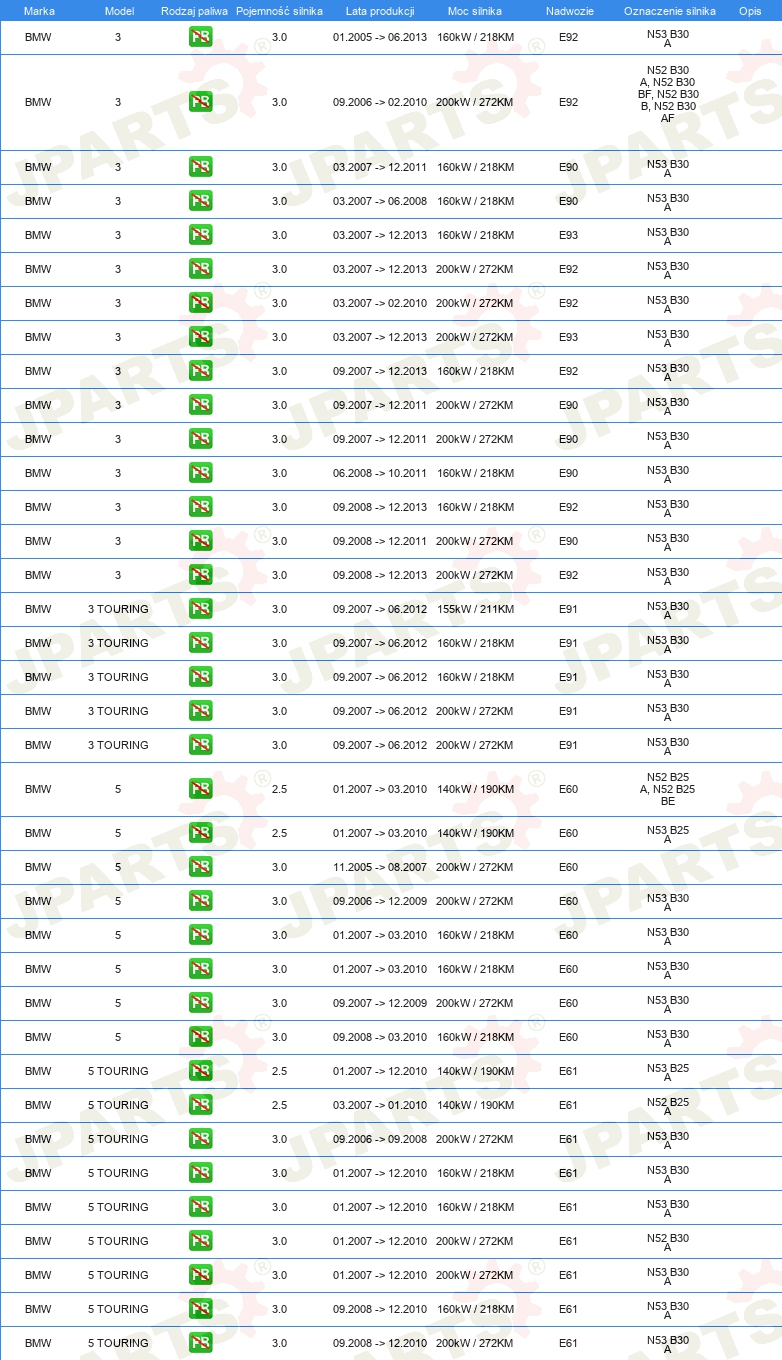Click the petrol icon in the E93 160kW row
Viewport: 782px width, 1360px height.
[200, 235]
